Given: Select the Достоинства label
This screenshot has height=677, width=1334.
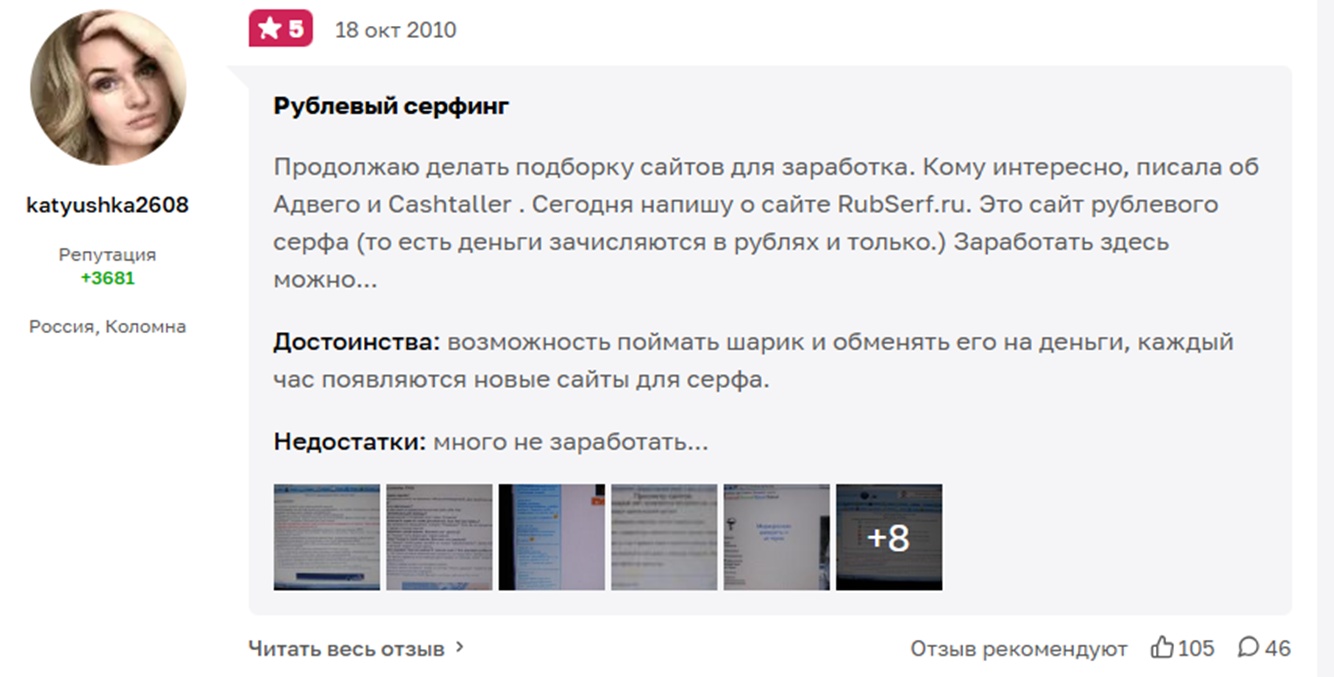Looking at the screenshot, I should [357, 342].
